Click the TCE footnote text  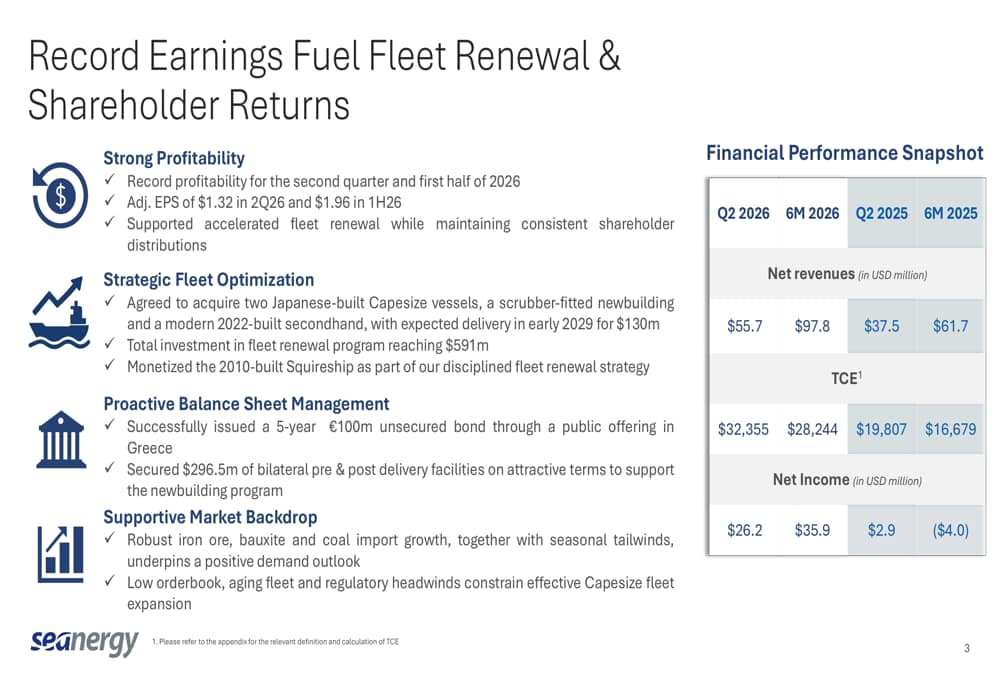[276, 642]
